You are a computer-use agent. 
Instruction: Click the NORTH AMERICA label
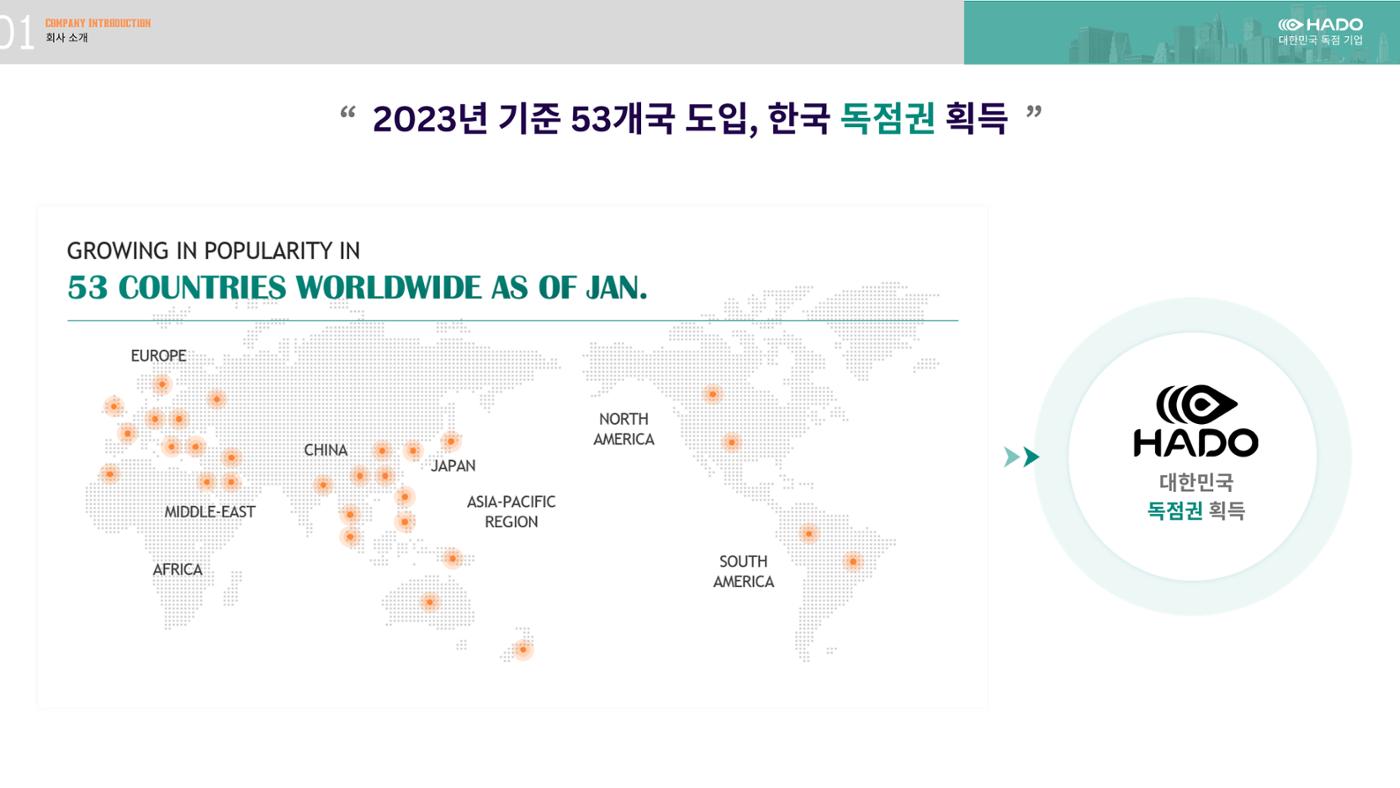pos(624,429)
